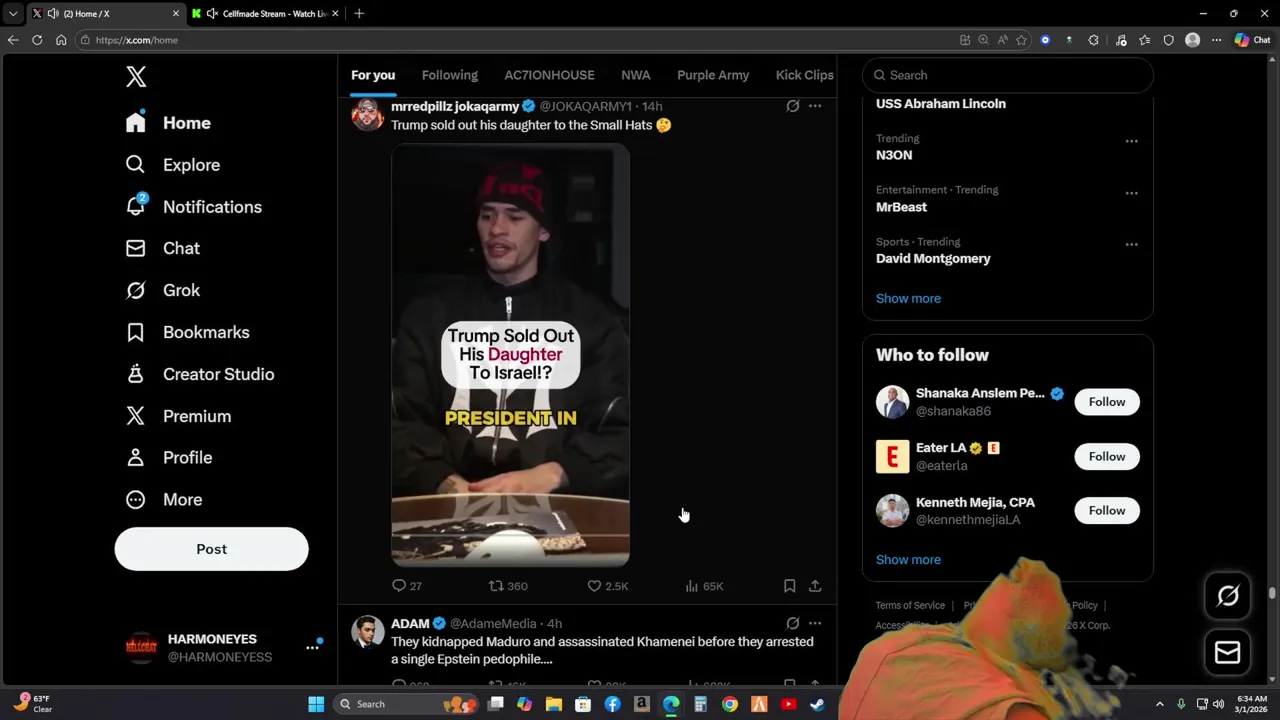
Task: Switch to Purple Army tab
Action: tap(713, 75)
